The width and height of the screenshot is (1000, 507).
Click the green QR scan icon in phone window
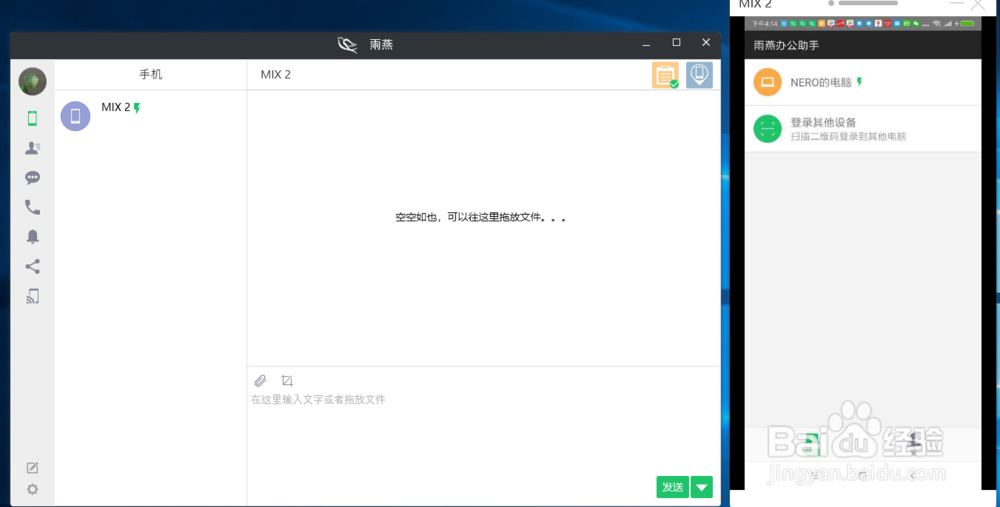coord(767,129)
